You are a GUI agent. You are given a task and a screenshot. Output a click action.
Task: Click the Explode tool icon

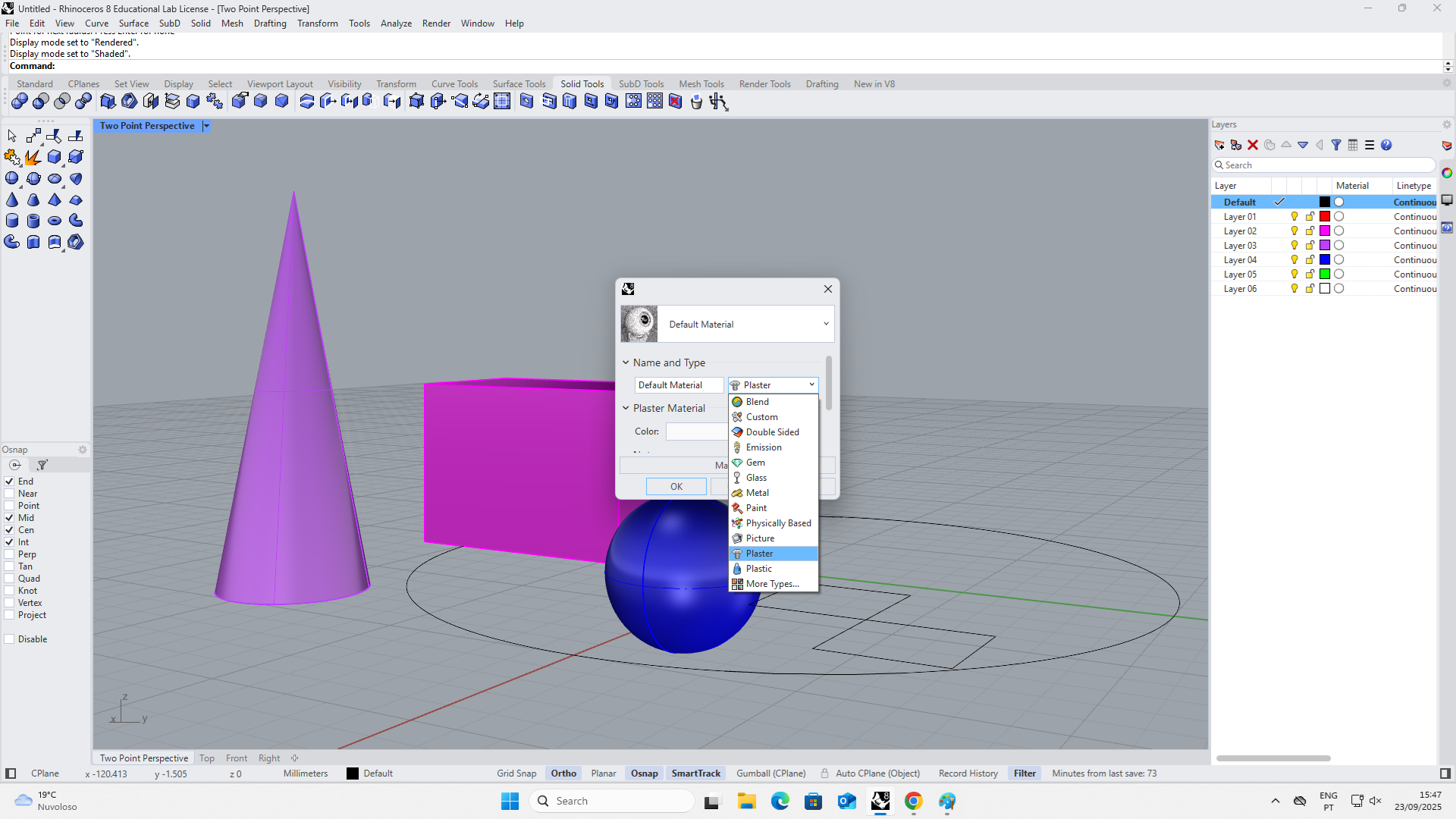[x=33, y=157]
